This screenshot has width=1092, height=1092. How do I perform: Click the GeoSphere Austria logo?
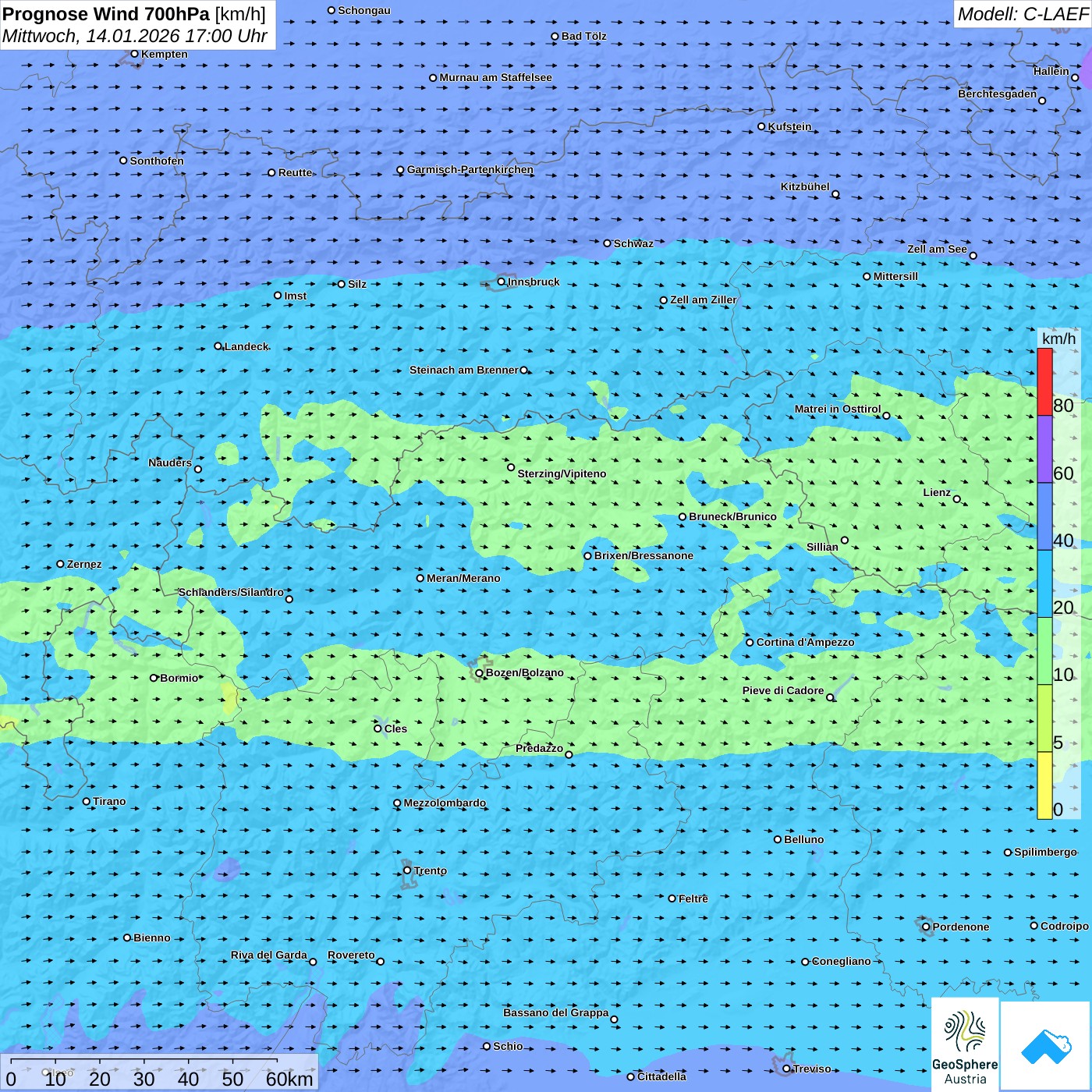[965, 1044]
